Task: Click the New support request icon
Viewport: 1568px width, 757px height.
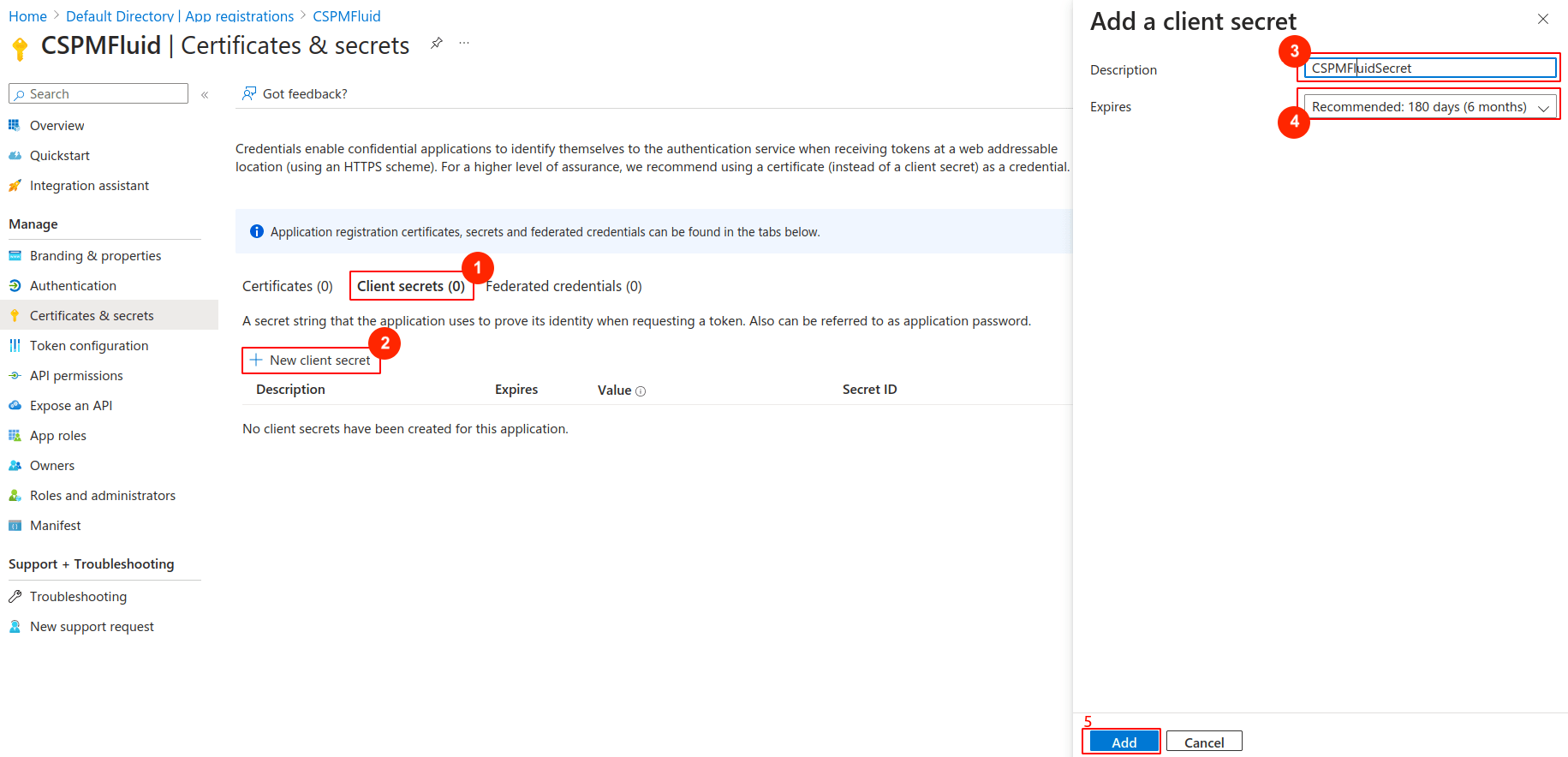Action: (15, 626)
